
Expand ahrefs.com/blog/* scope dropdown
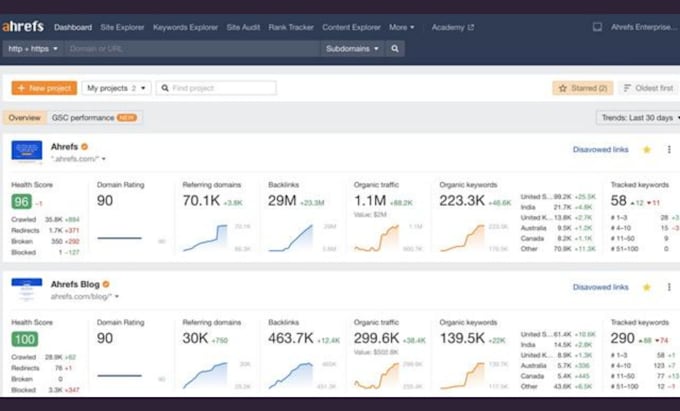coord(85,297)
